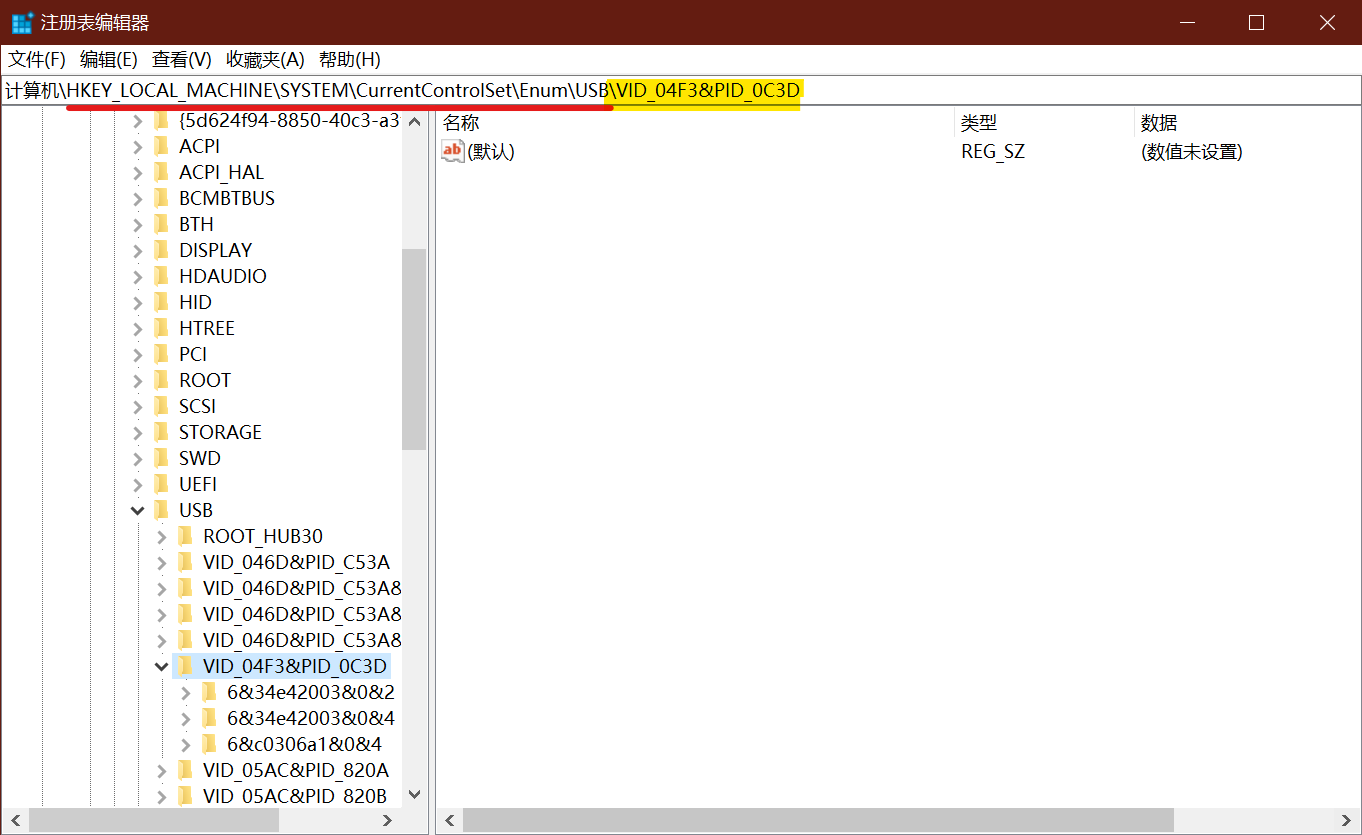Viewport: 1362px width, 835px height.
Task: Click the BTH folder icon
Action: click(x=162, y=224)
